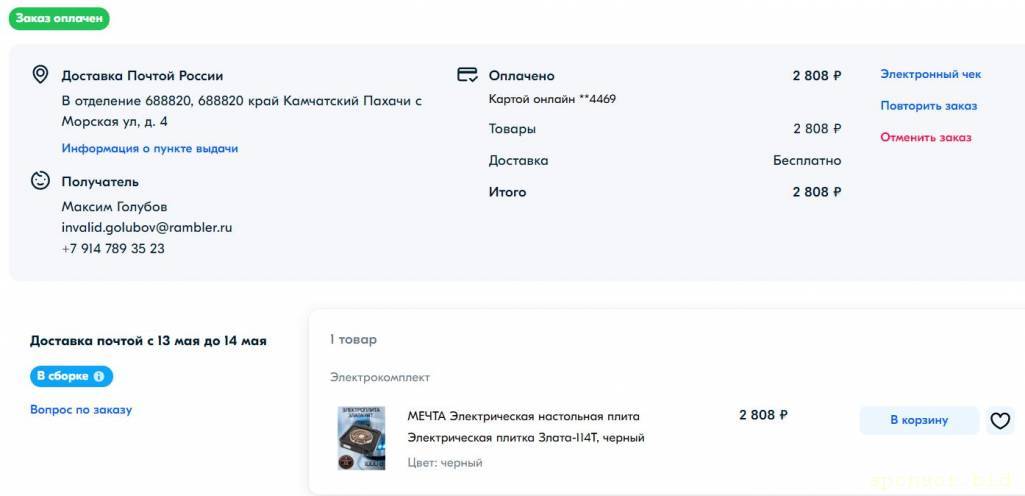The height and width of the screenshot is (496, 1025).
Task: Open Информация о пункте выдачи link
Action: 150,148
